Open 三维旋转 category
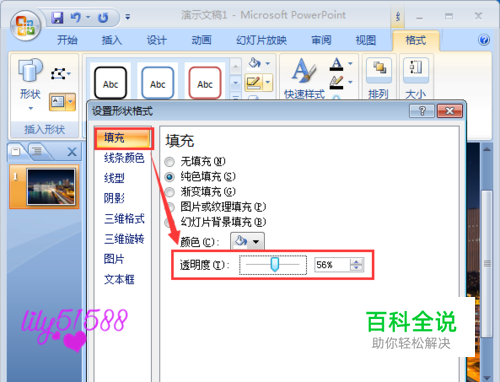500x382 pixels. [x=124, y=239]
